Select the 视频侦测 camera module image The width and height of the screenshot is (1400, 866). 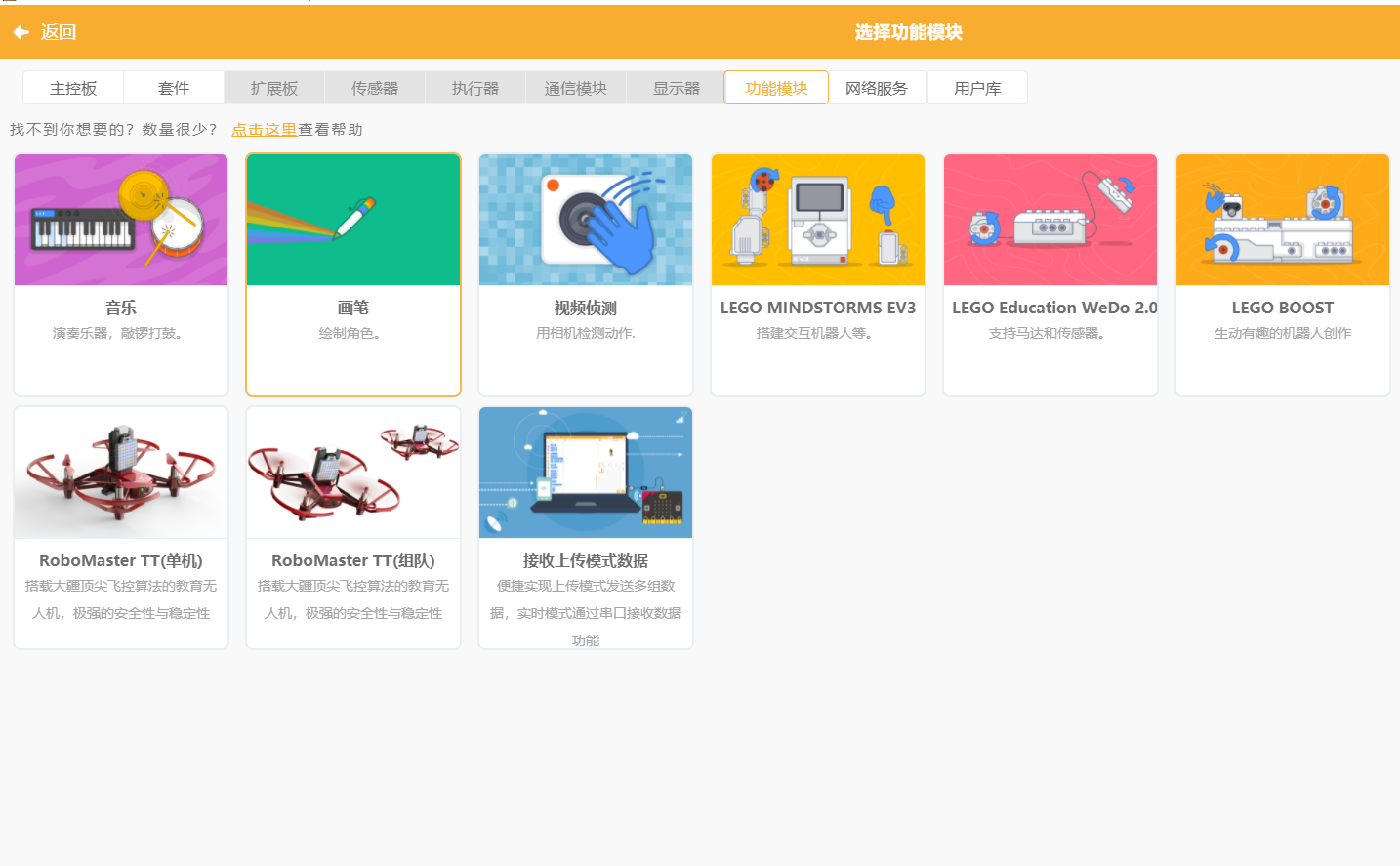tap(586, 220)
